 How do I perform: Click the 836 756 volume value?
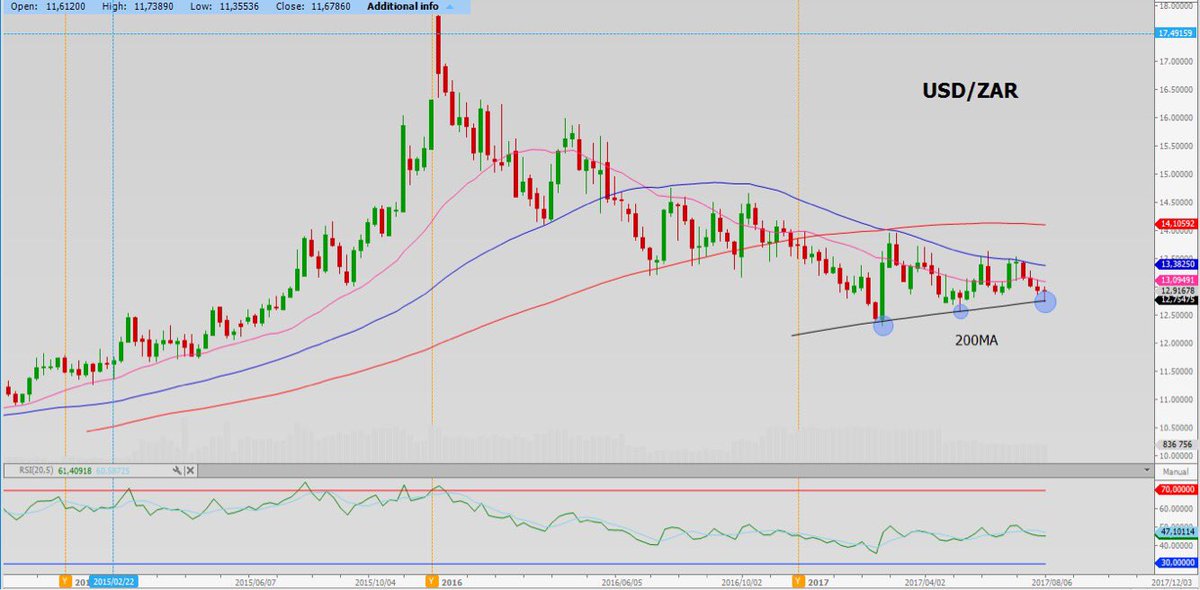tap(1176, 445)
